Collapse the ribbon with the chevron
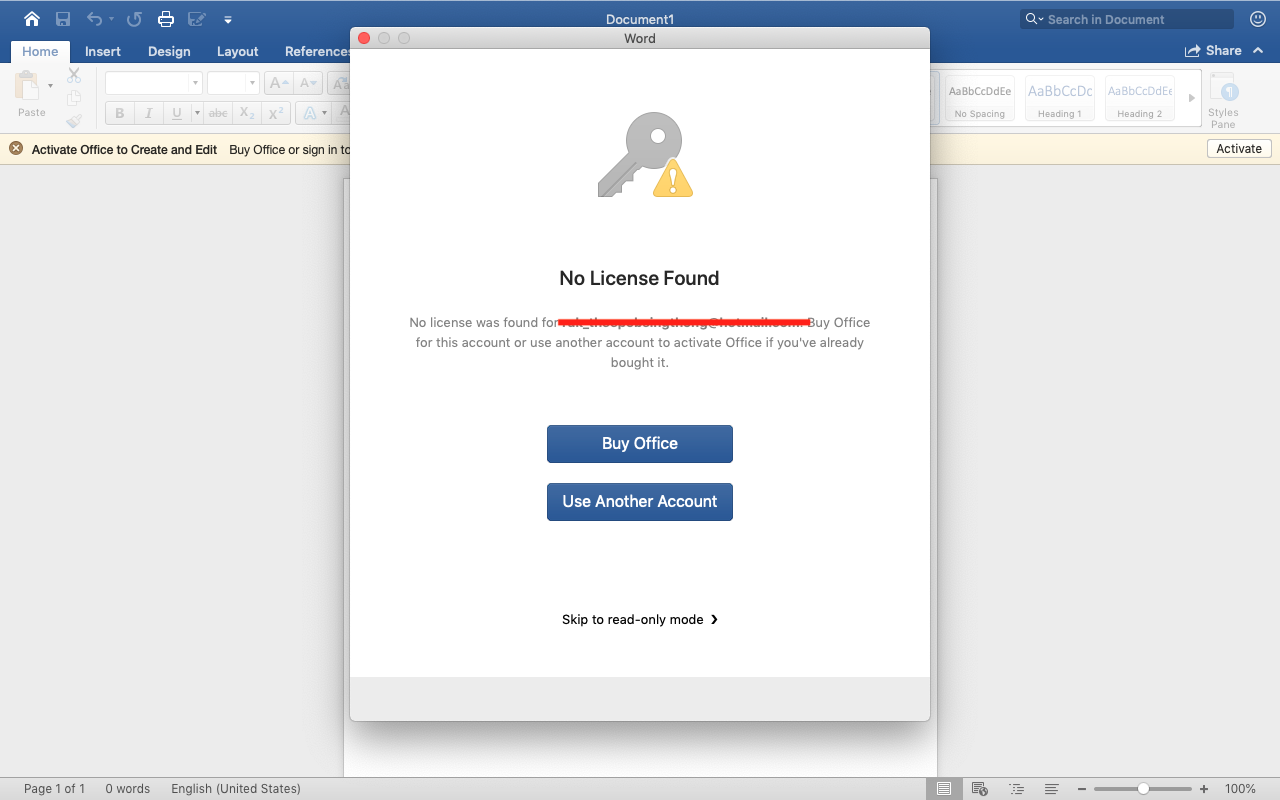Viewport: 1280px width, 800px height. (1259, 51)
